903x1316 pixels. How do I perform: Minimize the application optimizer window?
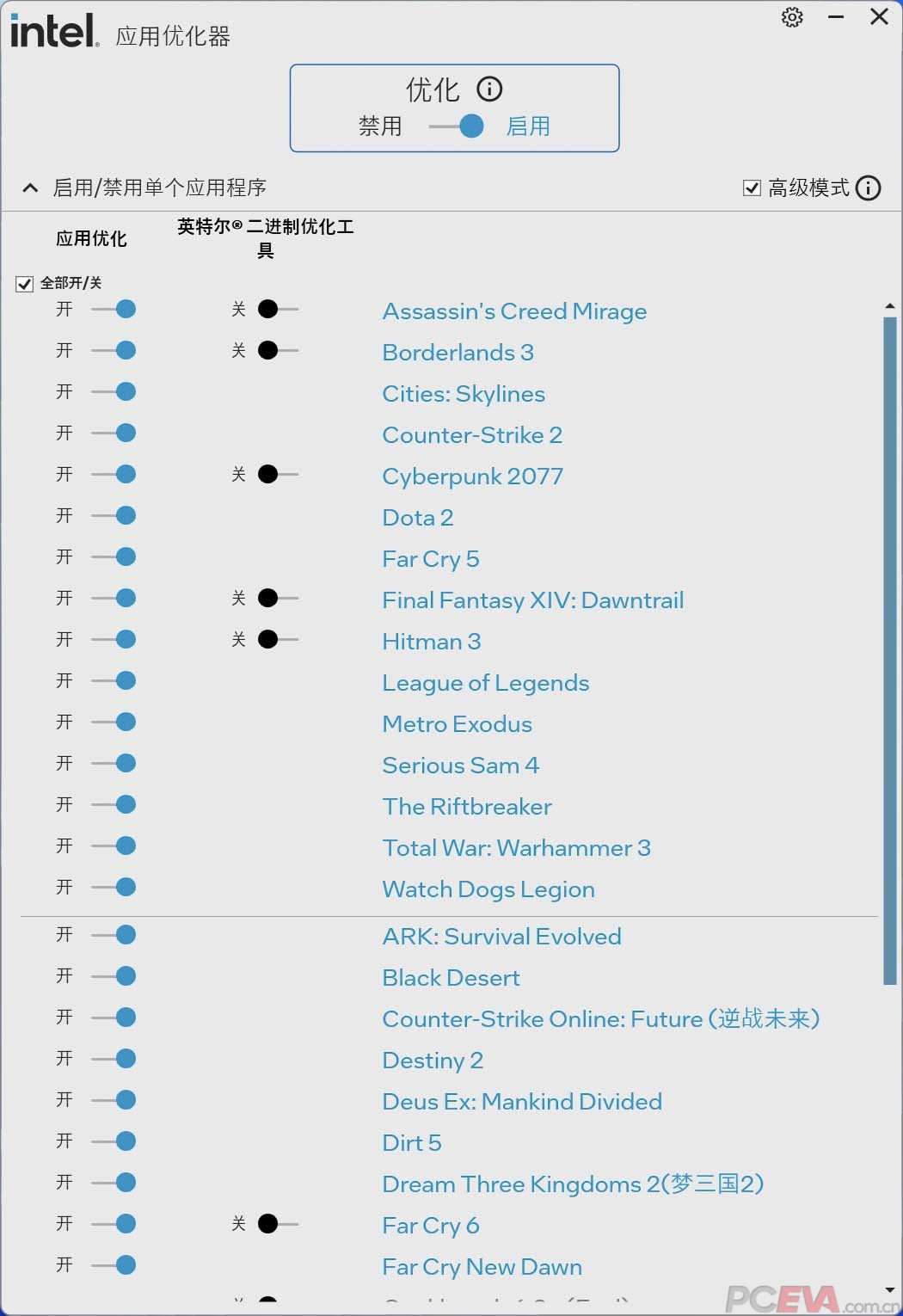836,17
